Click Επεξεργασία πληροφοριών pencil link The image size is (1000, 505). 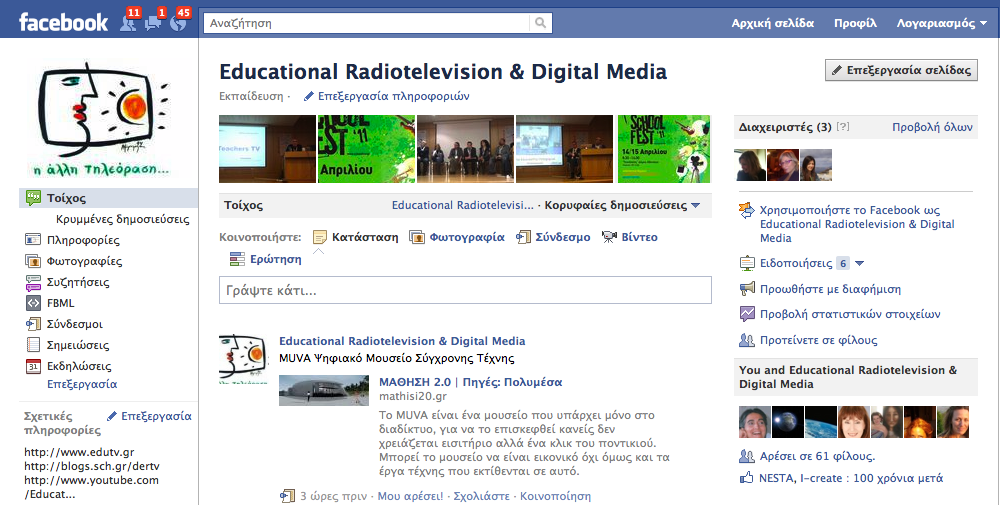pyautogui.click(x=386, y=96)
